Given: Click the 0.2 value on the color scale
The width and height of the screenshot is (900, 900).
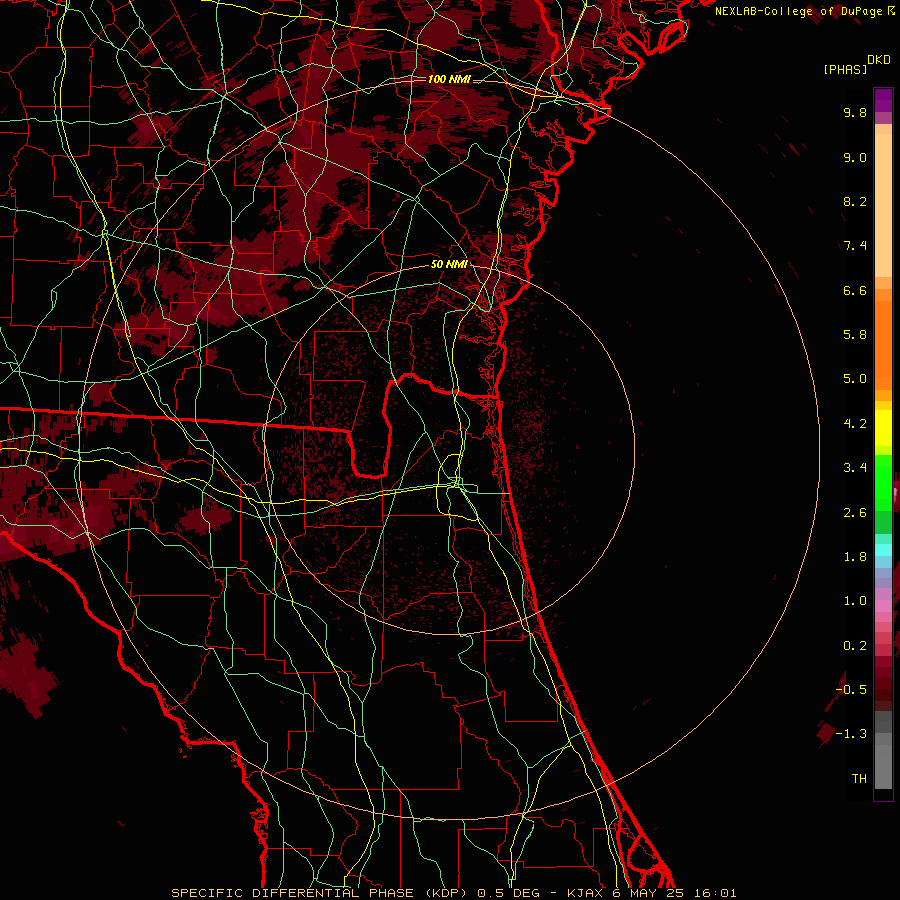Looking at the screenshot, I should 855,646.
